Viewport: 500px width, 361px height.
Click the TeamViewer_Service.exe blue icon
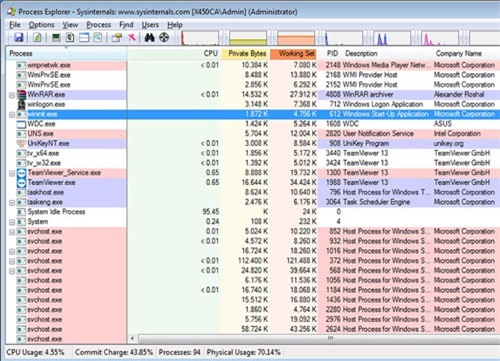point(21,173)
